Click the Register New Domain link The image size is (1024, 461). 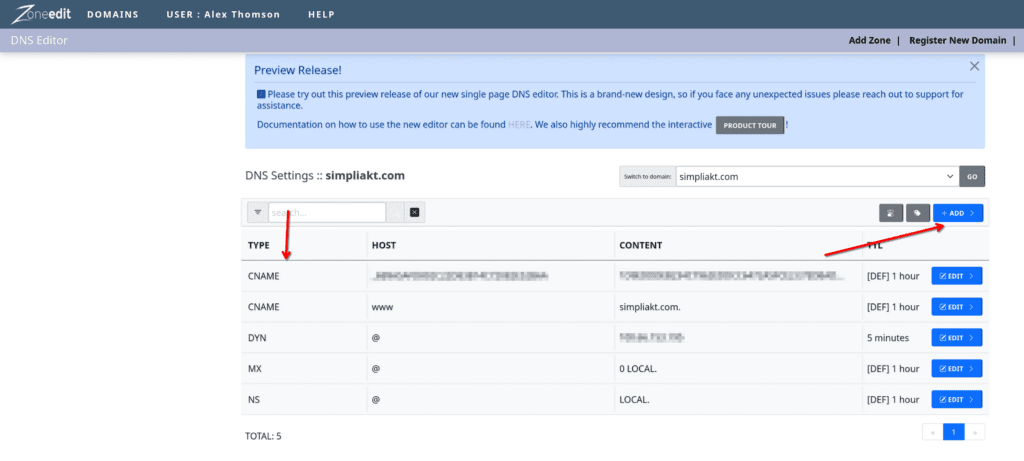[958, 40]
